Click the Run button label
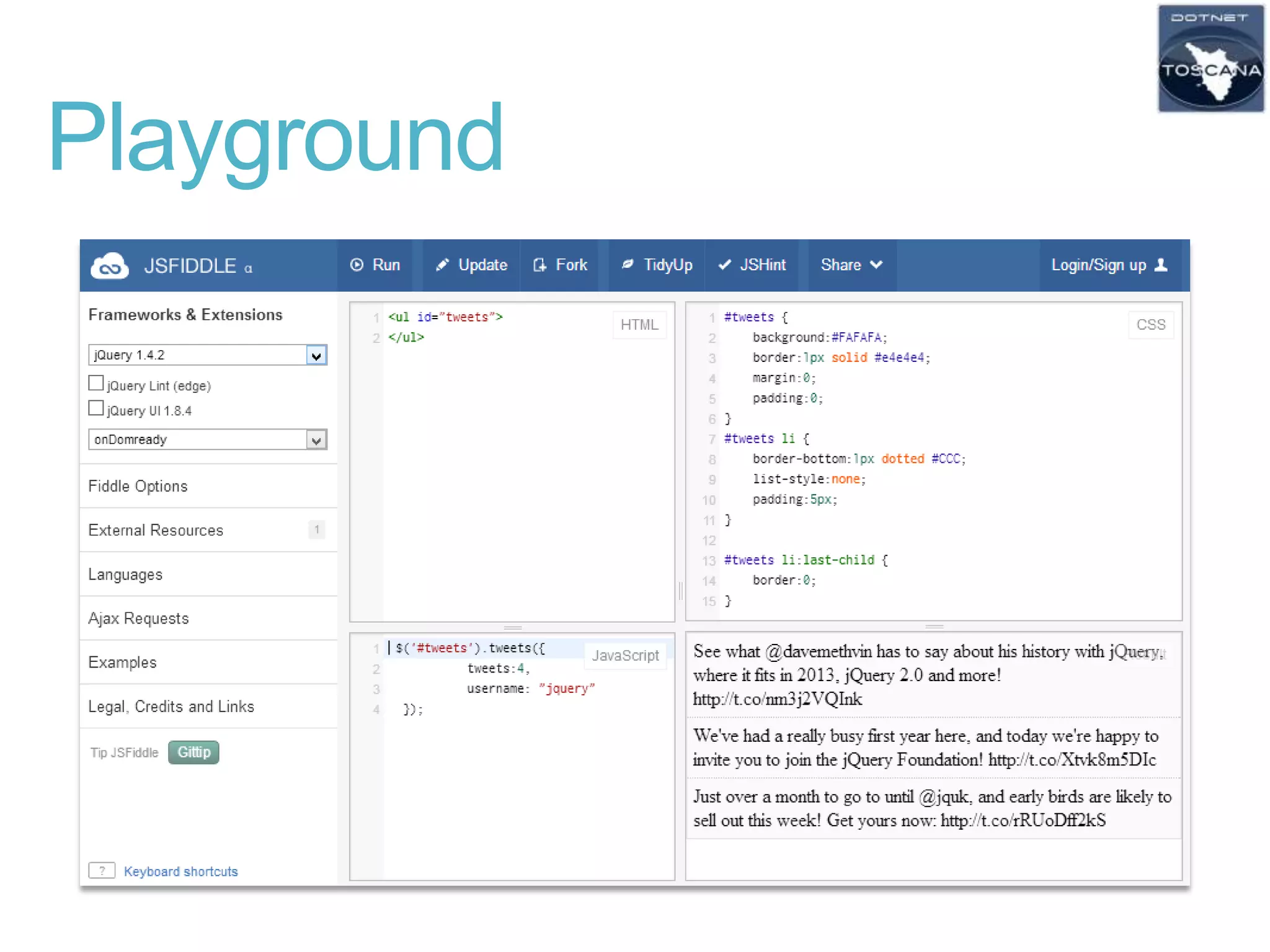The height and width of the screenshot is (952, 1270). 386,265
